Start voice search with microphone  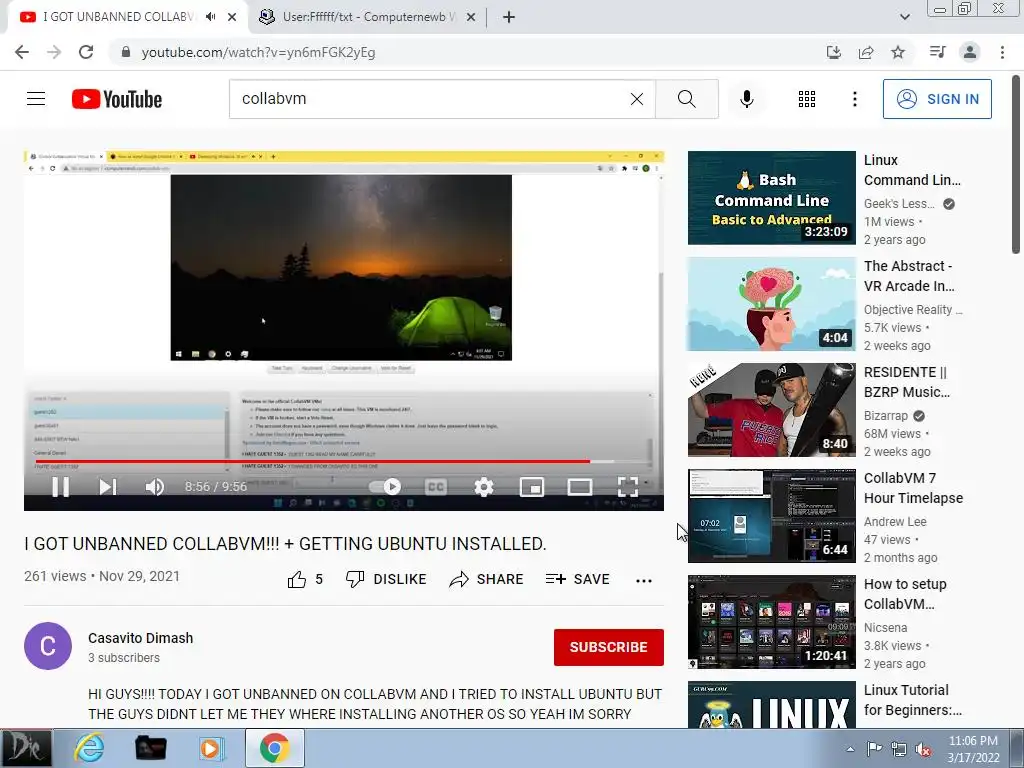click(747, 99)
